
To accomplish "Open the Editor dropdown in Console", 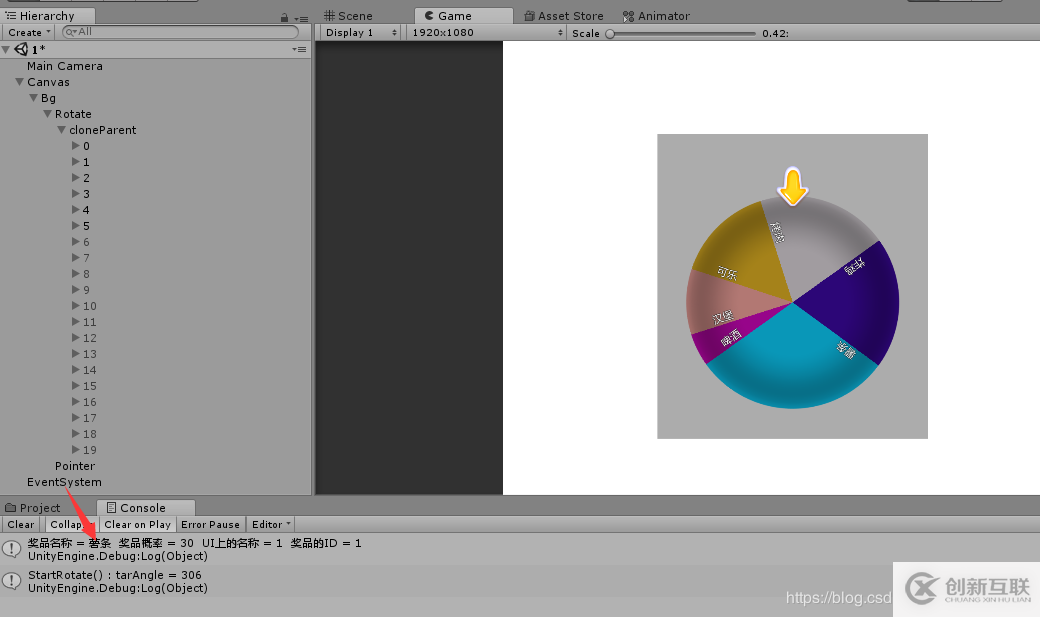I will tap(271, 524).
